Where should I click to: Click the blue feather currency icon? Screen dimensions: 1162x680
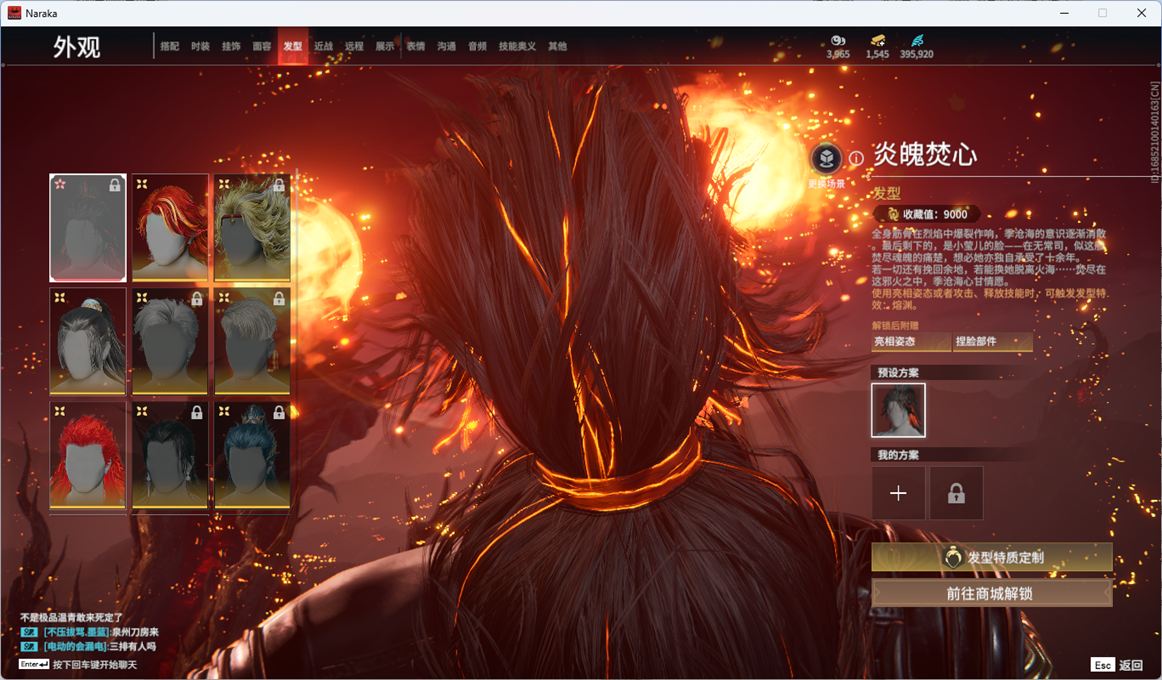point(917,41)
